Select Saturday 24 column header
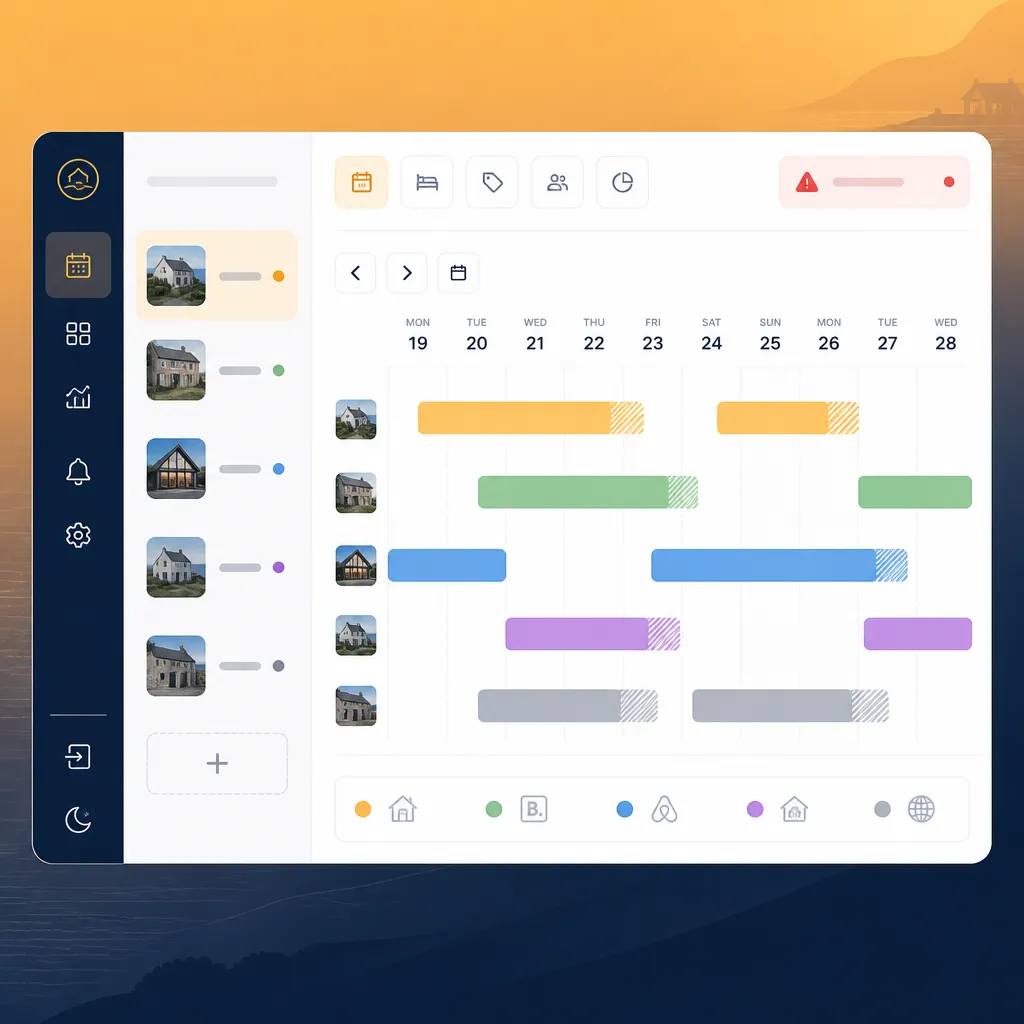This screenshot has height=1024, width=1024. coord(711,334)
